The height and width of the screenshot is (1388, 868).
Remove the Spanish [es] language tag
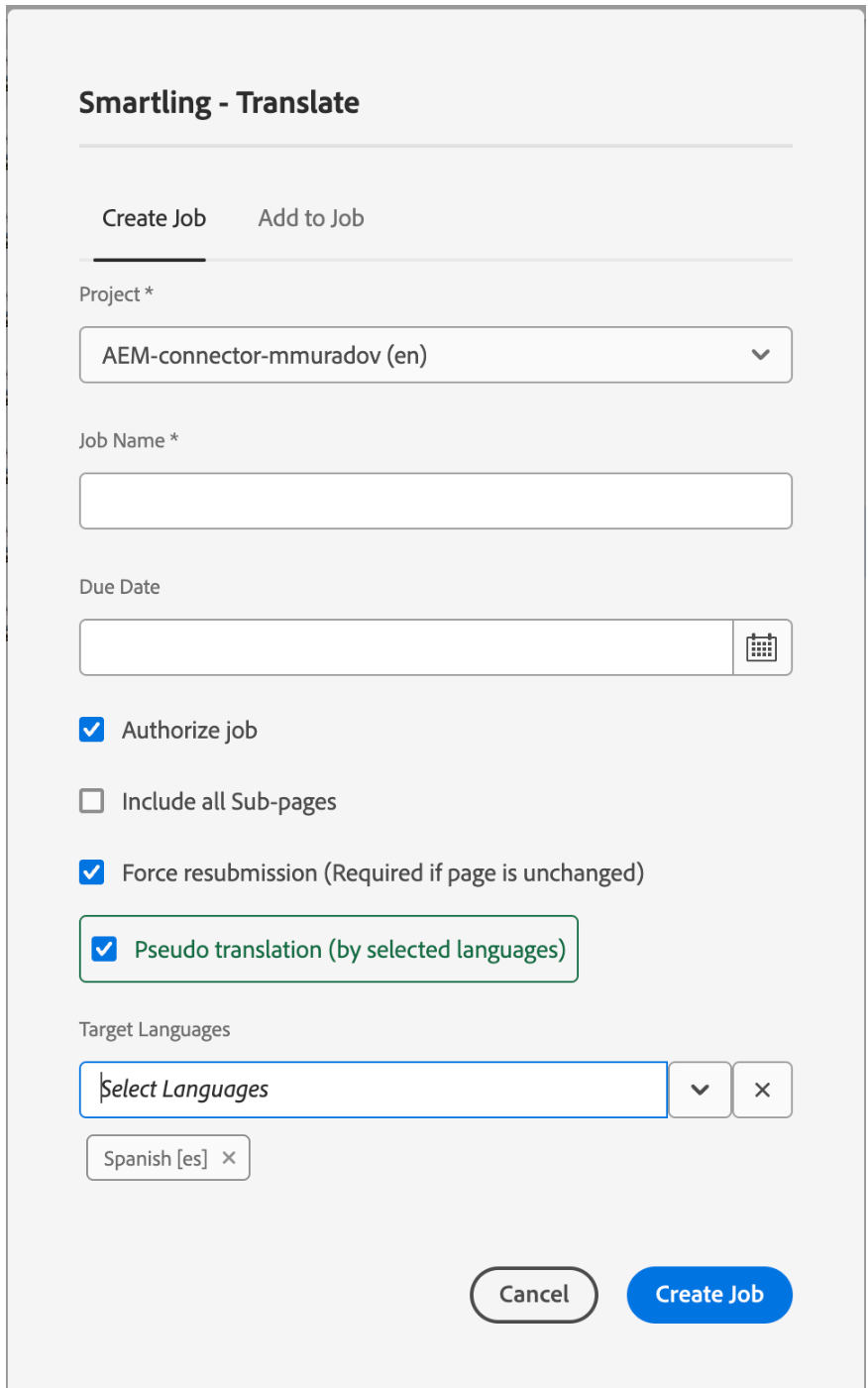(229, 1158)
